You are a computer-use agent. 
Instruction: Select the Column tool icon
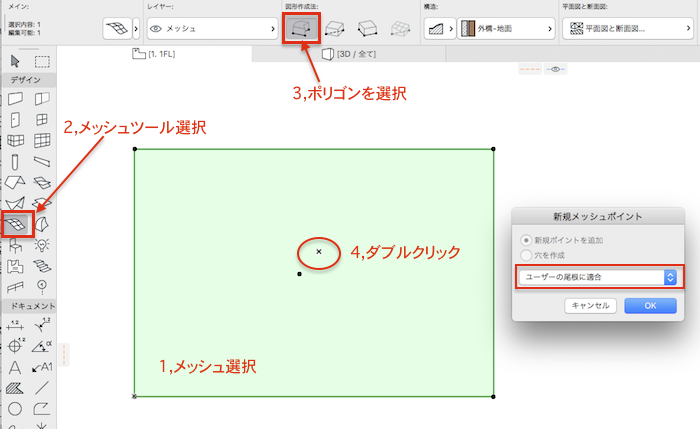pyautogui.click(x=15, y=162)
